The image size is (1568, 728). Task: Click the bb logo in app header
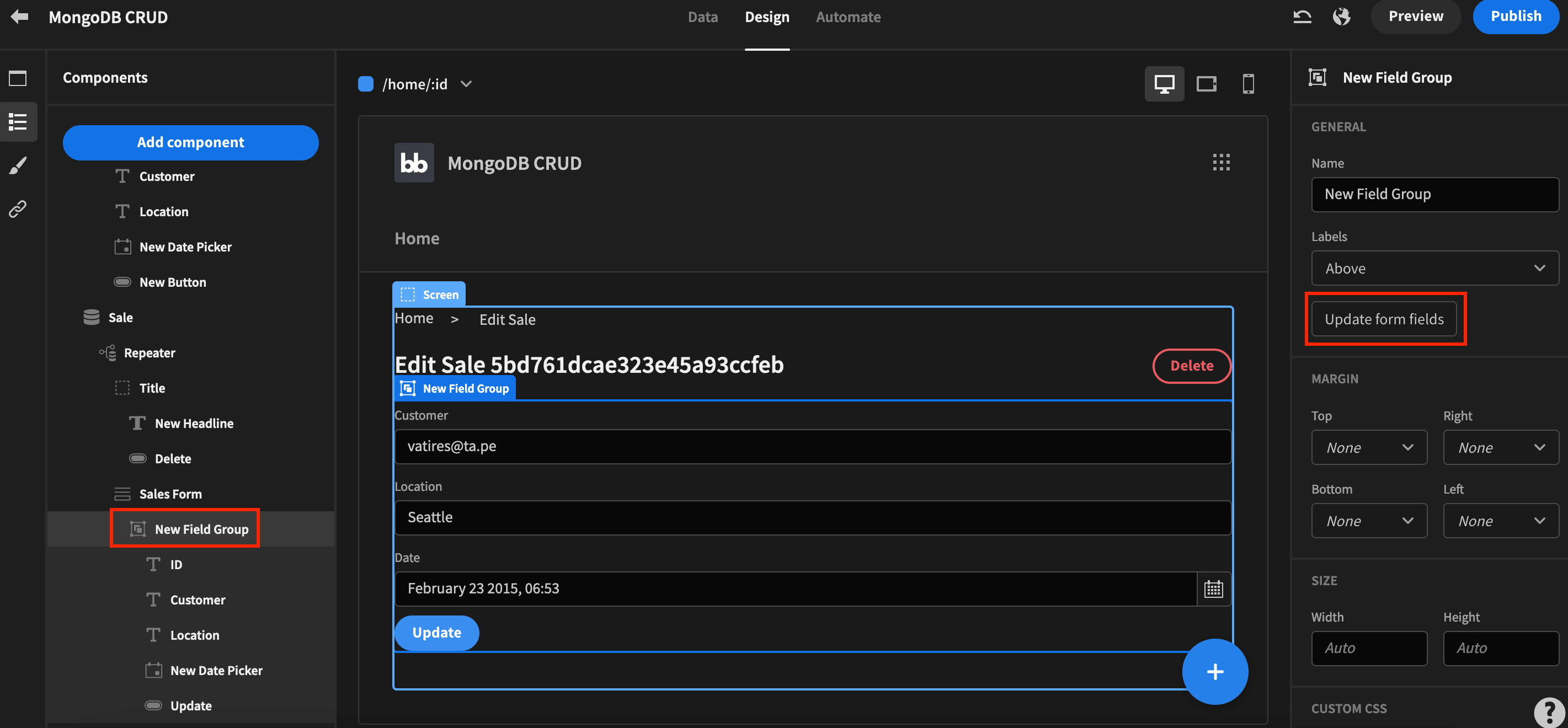(x=414, y=163)
